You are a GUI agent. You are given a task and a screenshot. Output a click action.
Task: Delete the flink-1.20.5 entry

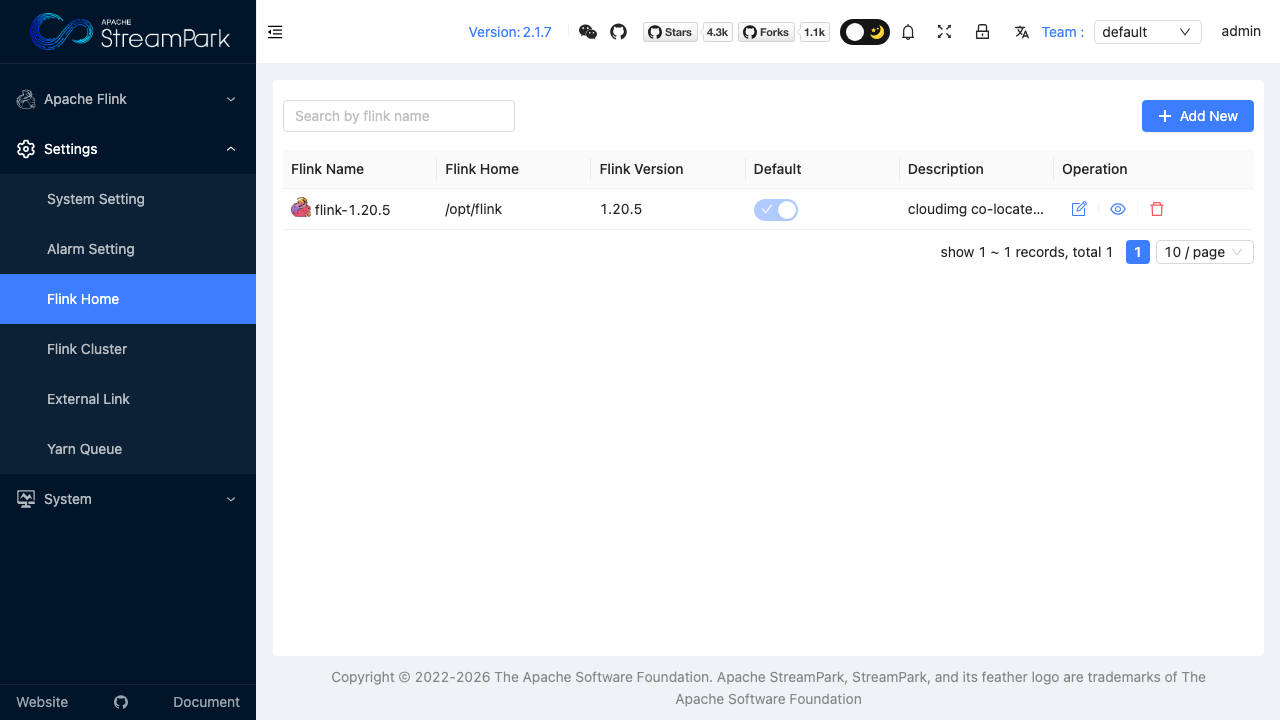click(x=1157, y=209)
